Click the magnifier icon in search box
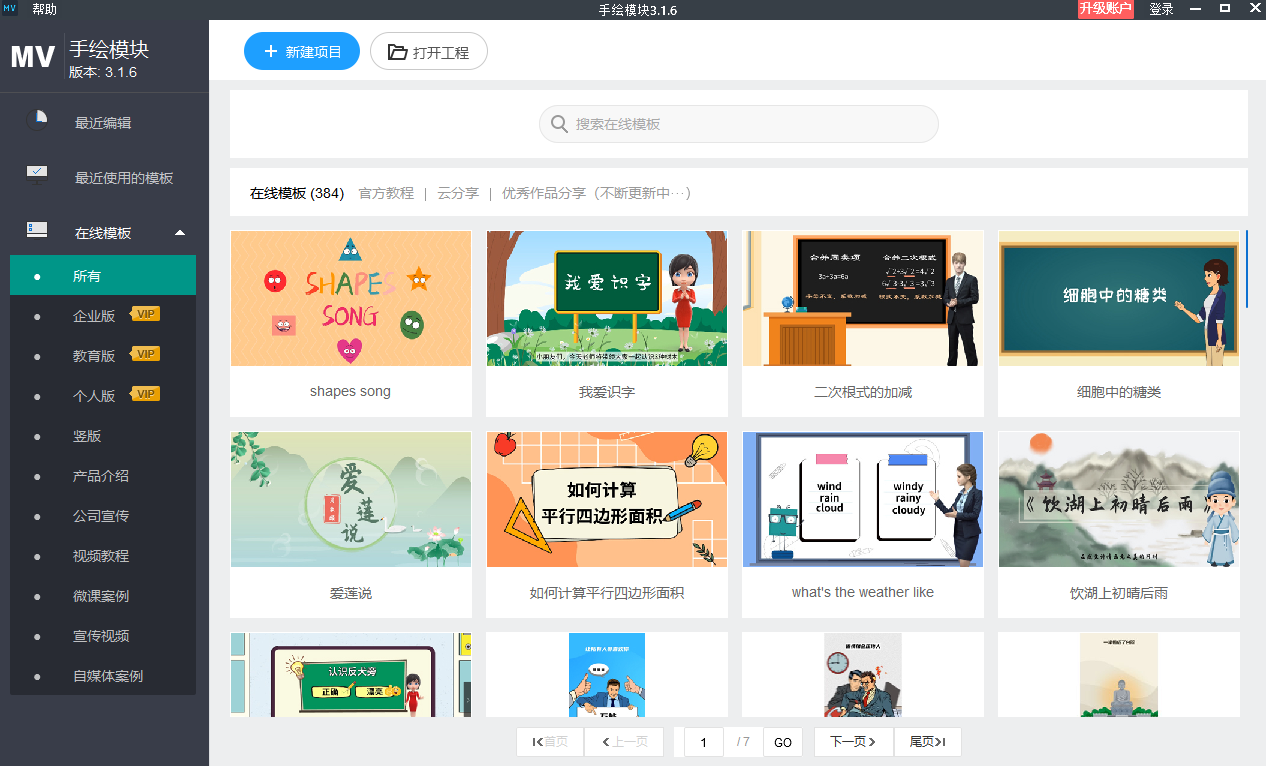 559,124
